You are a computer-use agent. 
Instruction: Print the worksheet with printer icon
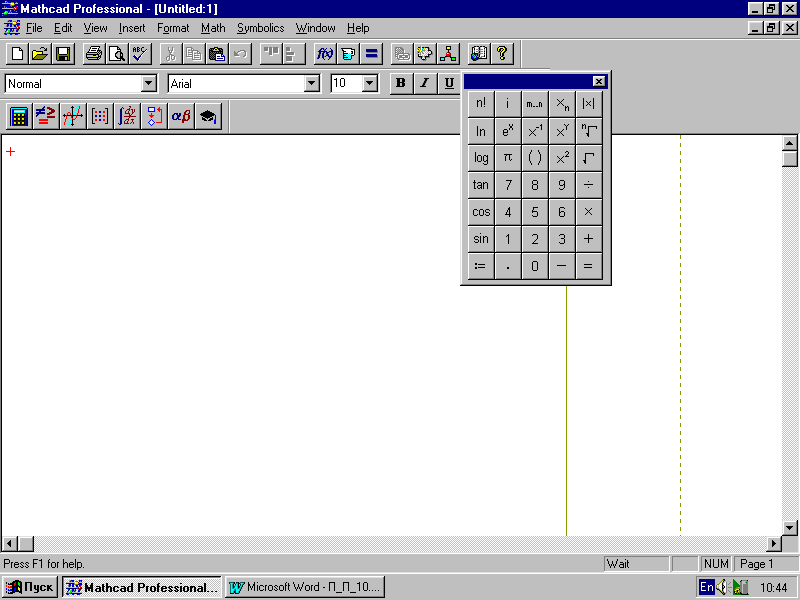click(x=94, y=54)
